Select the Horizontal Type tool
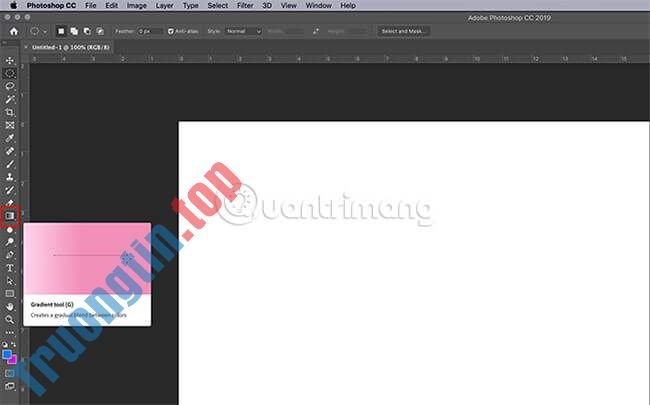 click(10, 268)
